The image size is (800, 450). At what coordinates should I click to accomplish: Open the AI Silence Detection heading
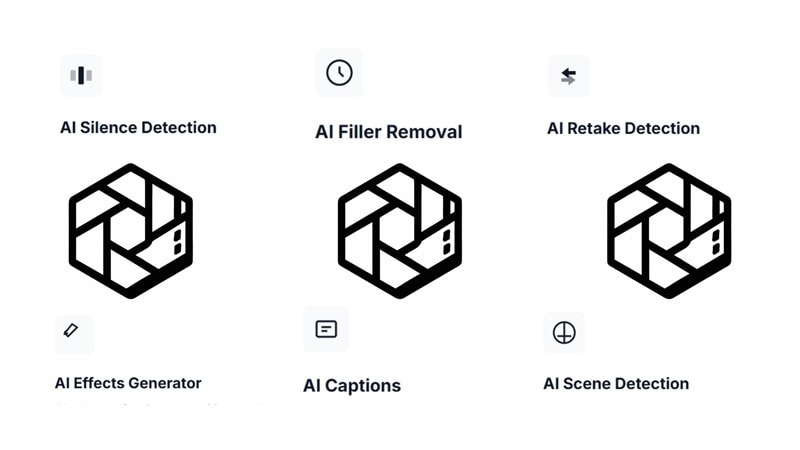pos(138,128)
